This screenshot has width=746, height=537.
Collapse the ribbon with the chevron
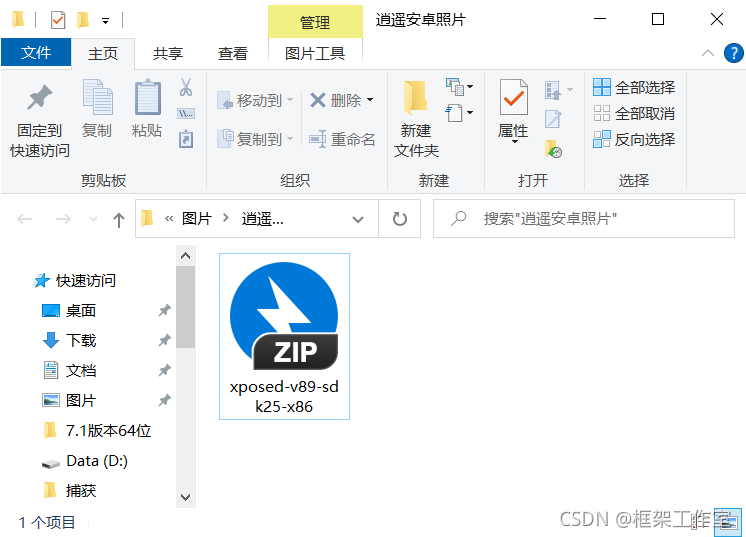coord(708,53)
